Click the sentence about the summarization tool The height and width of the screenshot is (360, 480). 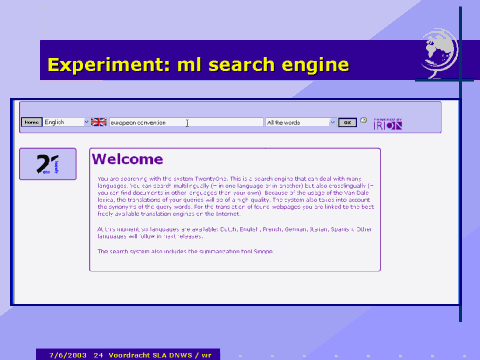(x=185, y=251)
